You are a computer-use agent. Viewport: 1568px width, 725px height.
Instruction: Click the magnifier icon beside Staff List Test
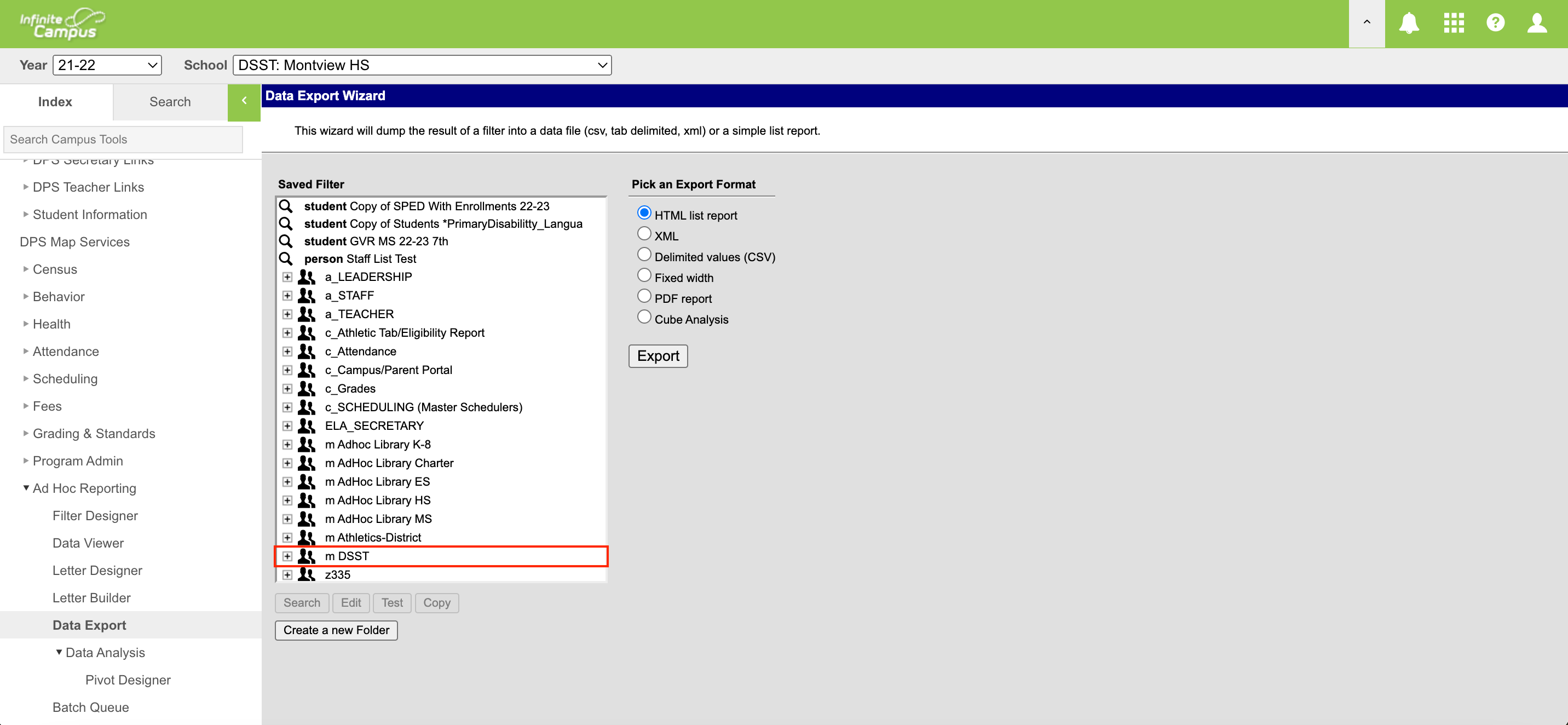coord(285,258)
